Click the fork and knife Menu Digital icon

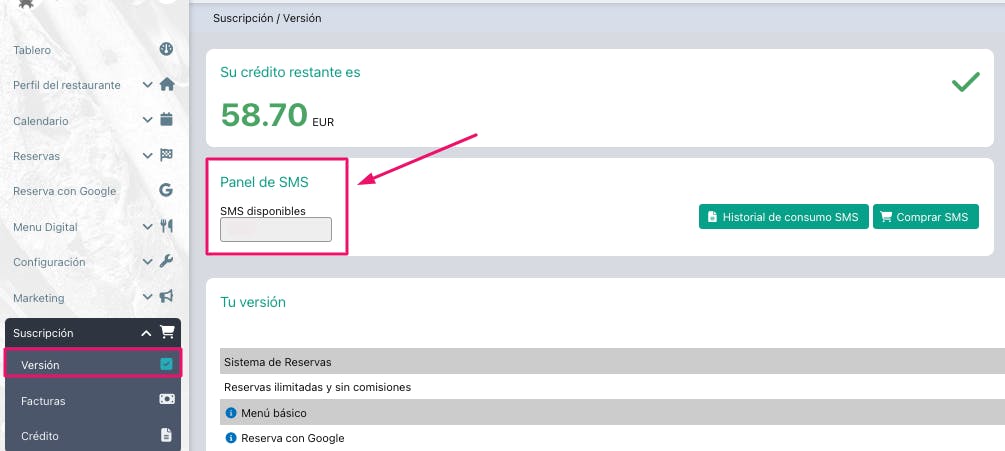pos(167,227)
